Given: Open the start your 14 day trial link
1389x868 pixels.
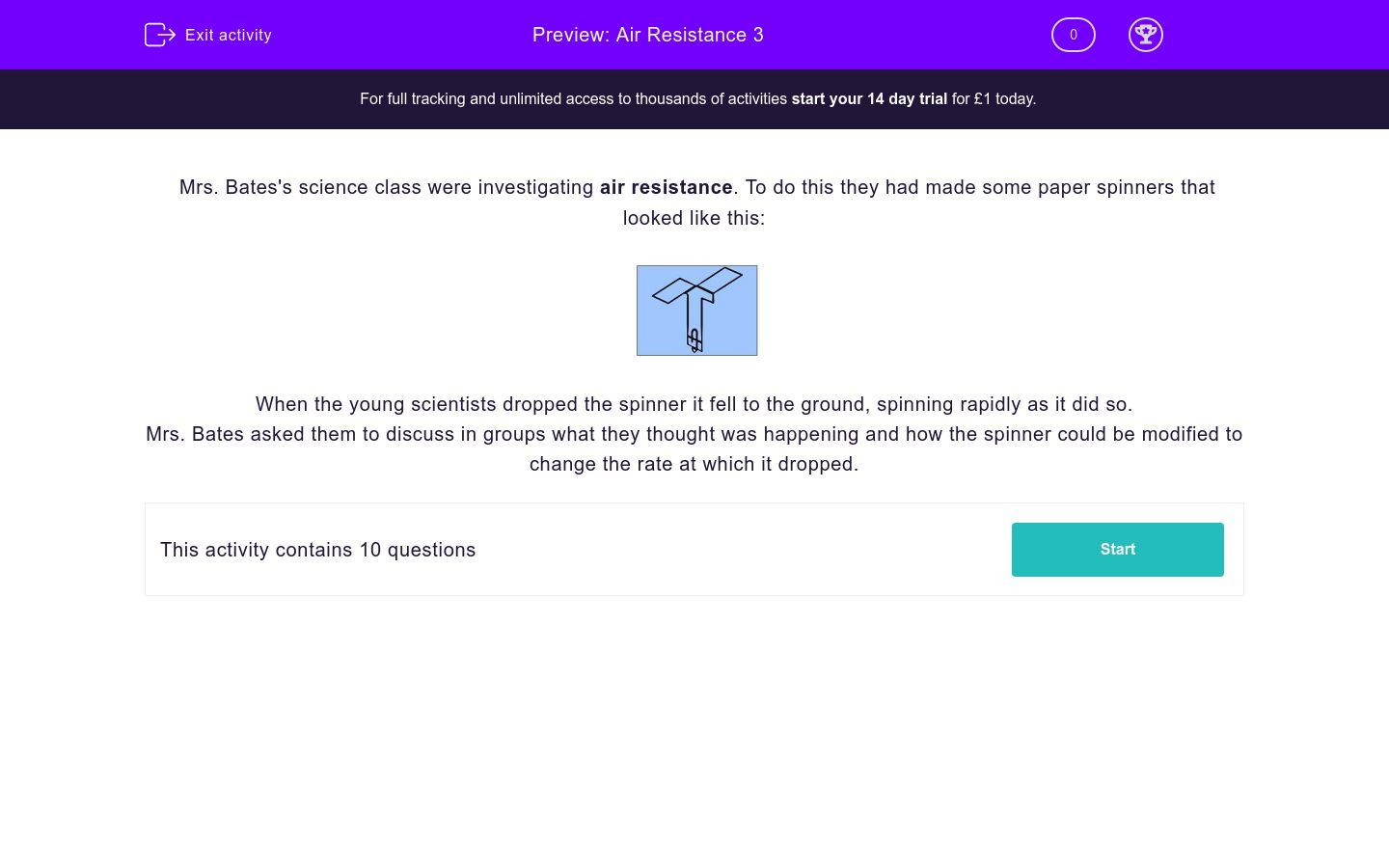Looking at the screenshot, I should (x=868, y=98).
